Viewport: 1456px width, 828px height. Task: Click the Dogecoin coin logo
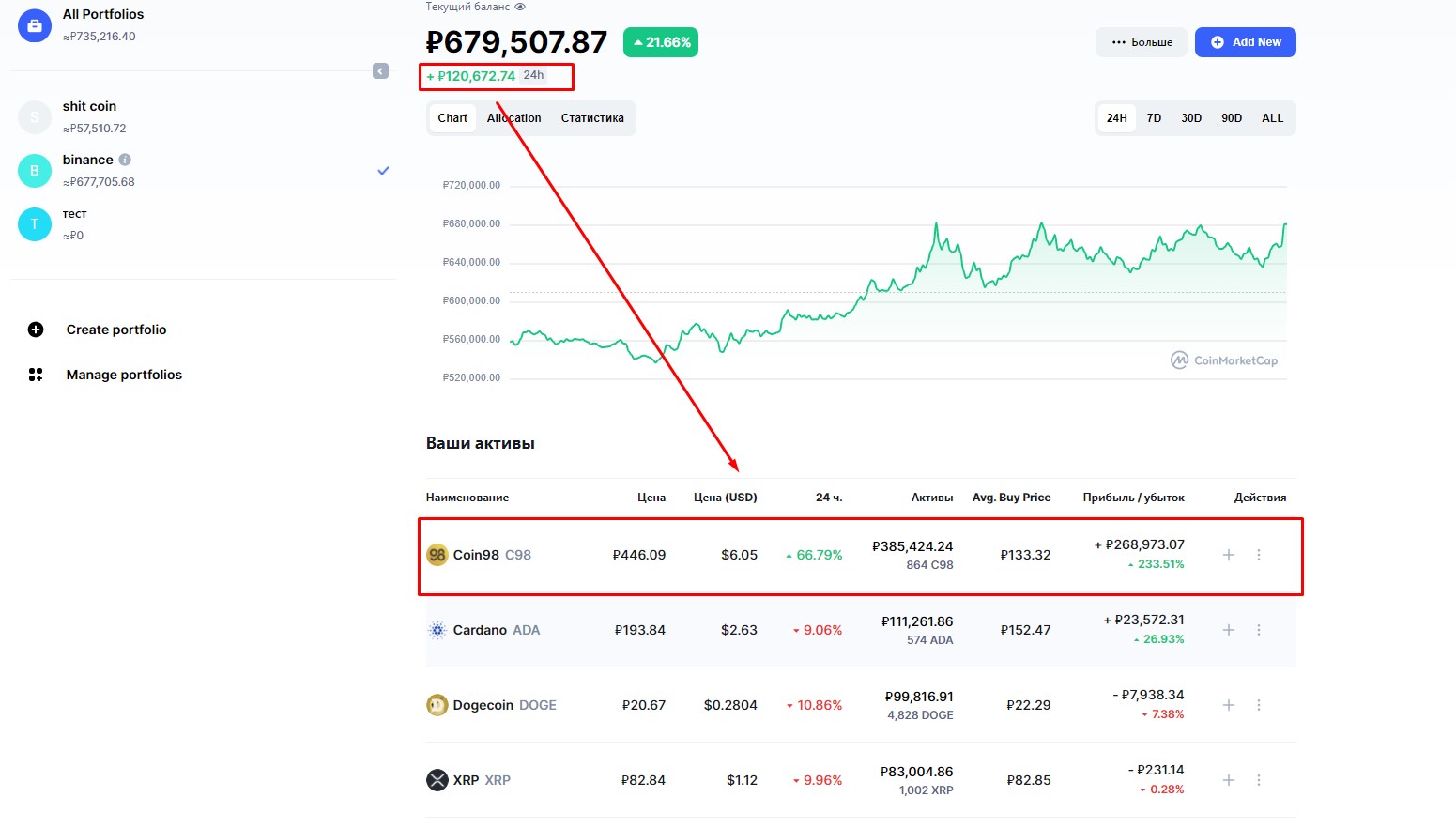tap(437, 705)
